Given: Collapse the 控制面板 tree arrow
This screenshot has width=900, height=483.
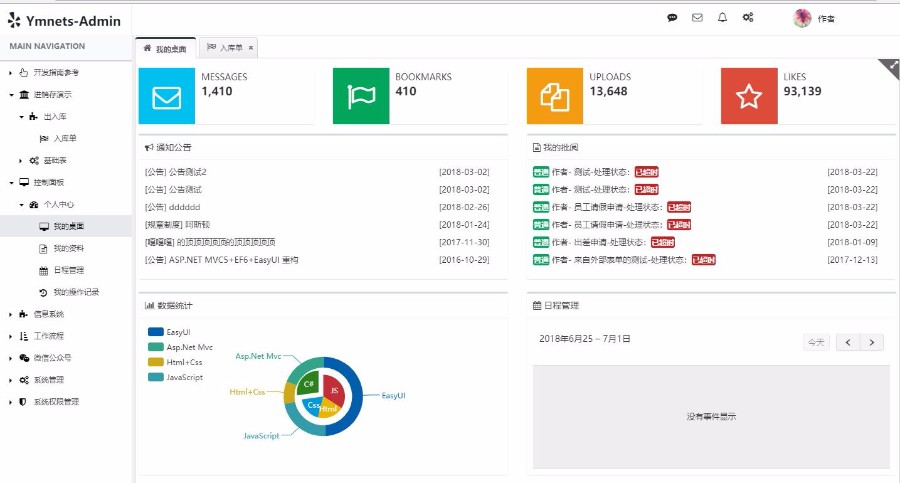Looking at the screenshot, I should click(11, 183).
